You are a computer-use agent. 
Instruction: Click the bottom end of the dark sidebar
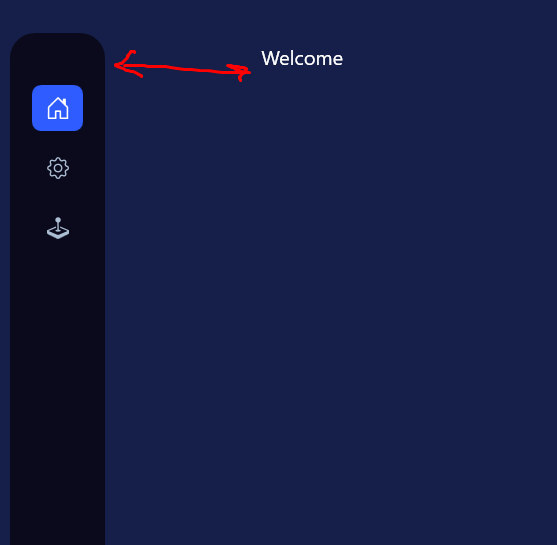pyautogui.click(x=58, y=536)
